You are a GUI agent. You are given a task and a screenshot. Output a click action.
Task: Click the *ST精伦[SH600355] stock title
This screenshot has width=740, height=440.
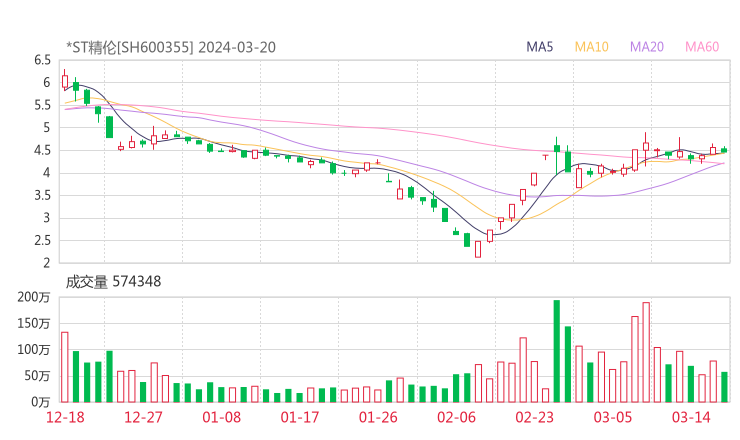pos(129,46)
